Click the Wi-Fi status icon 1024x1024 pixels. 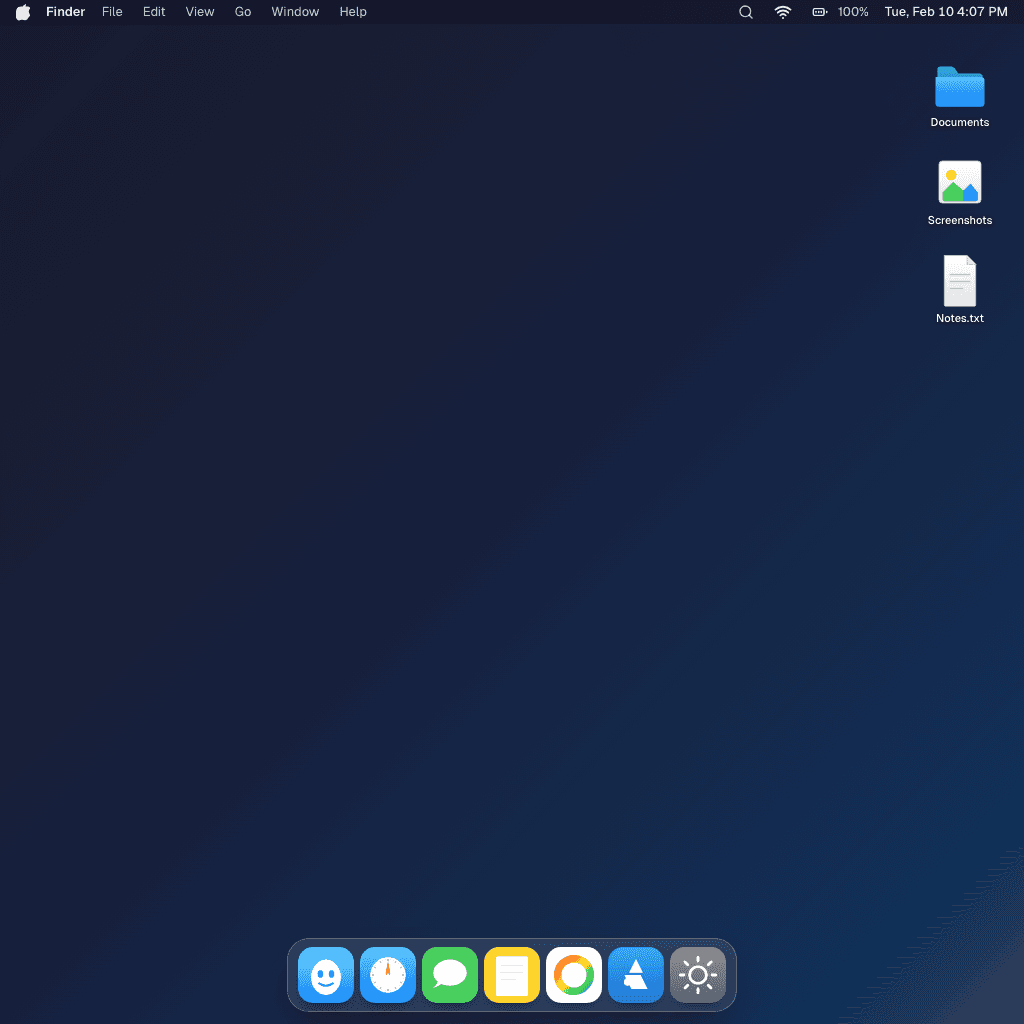pyautogui.click(x=782, y=12)
